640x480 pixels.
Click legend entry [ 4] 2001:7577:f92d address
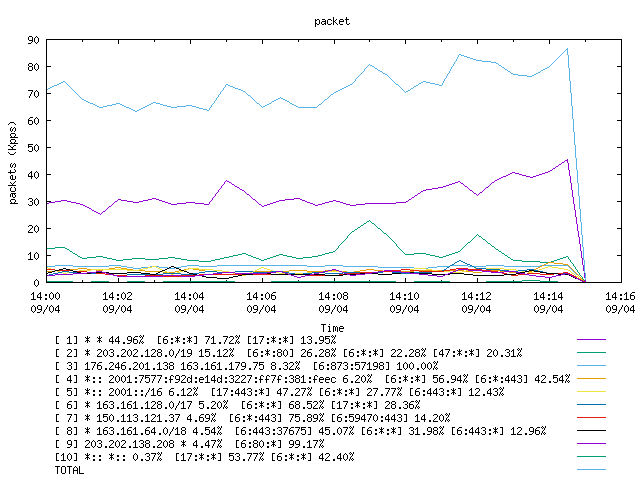pos(312,379)
